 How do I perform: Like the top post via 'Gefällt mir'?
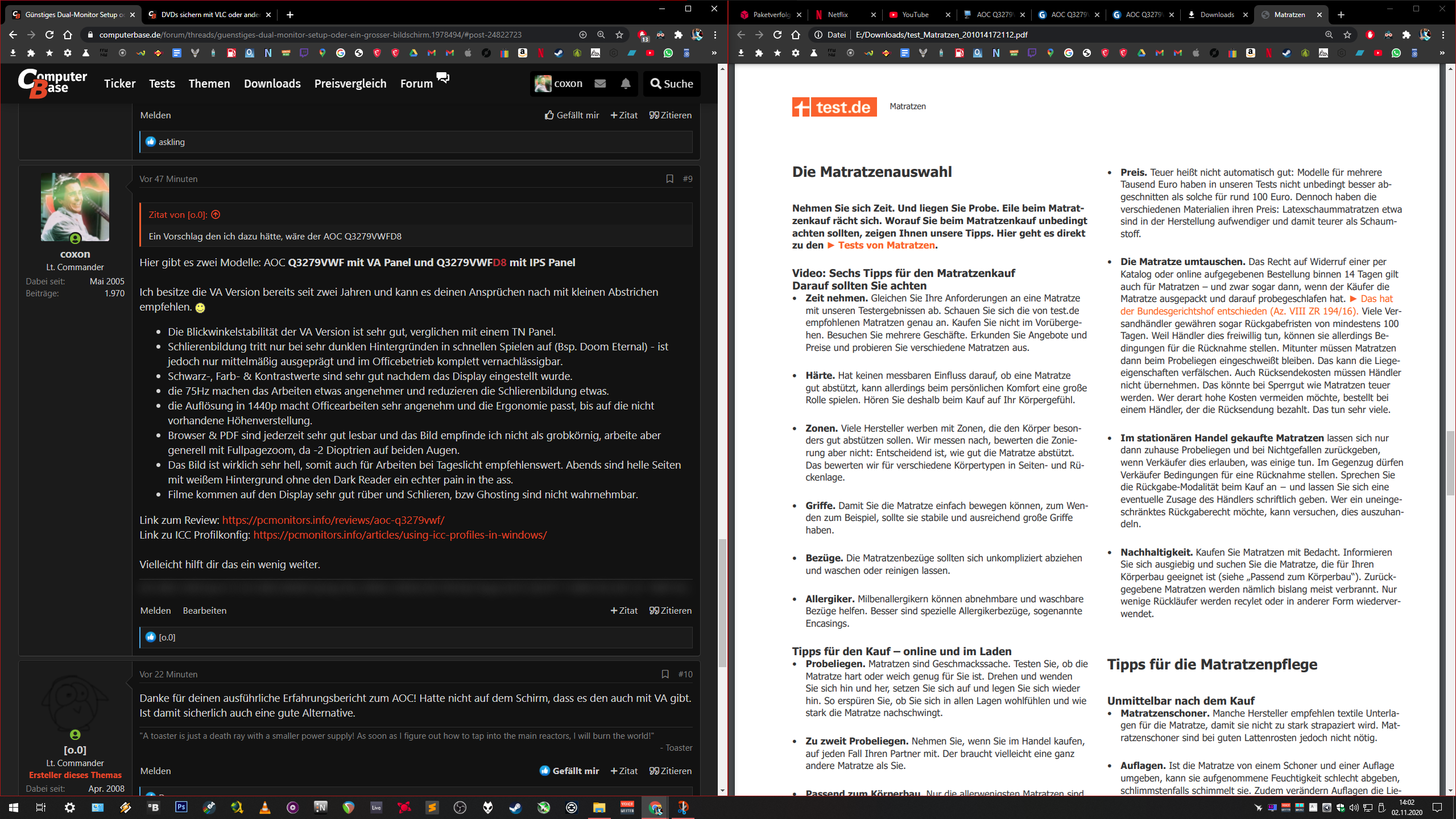click(x=572, y=115)
